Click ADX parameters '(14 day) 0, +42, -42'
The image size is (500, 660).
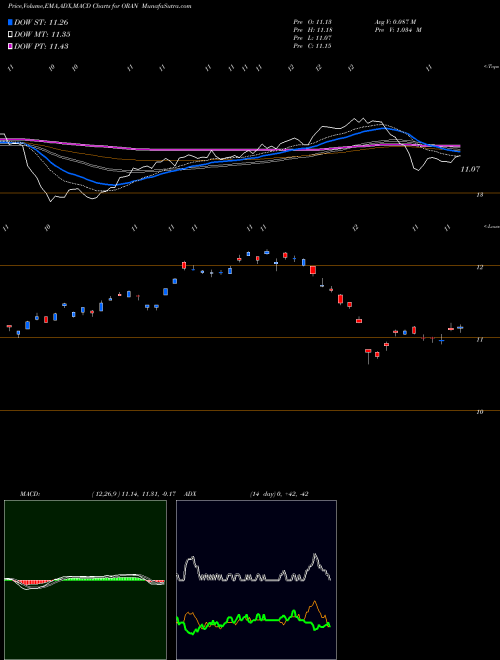point(279,494)
